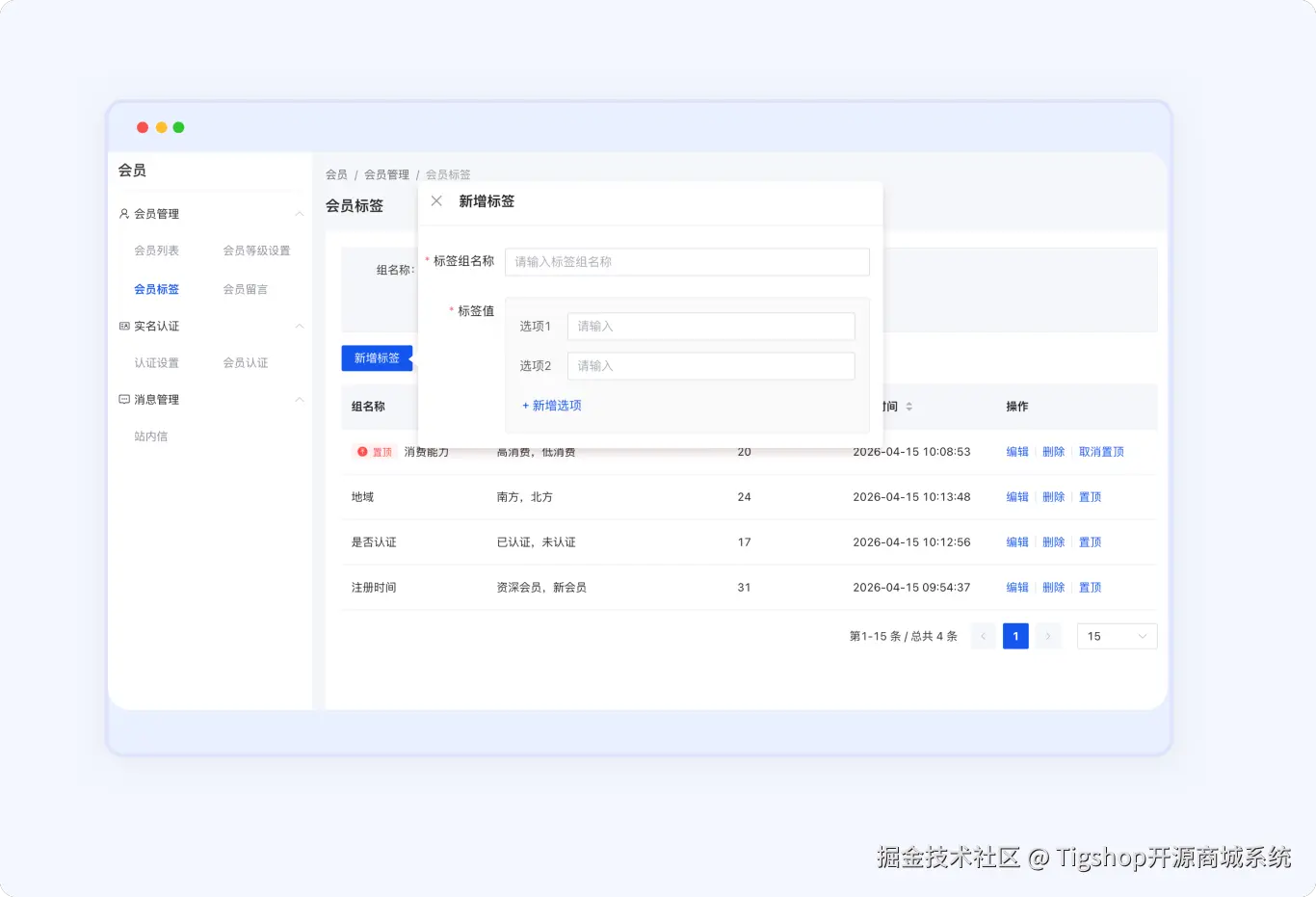Collapse the 实名认证 menu group
The image size is (1316, 897).
click(299, 327)
